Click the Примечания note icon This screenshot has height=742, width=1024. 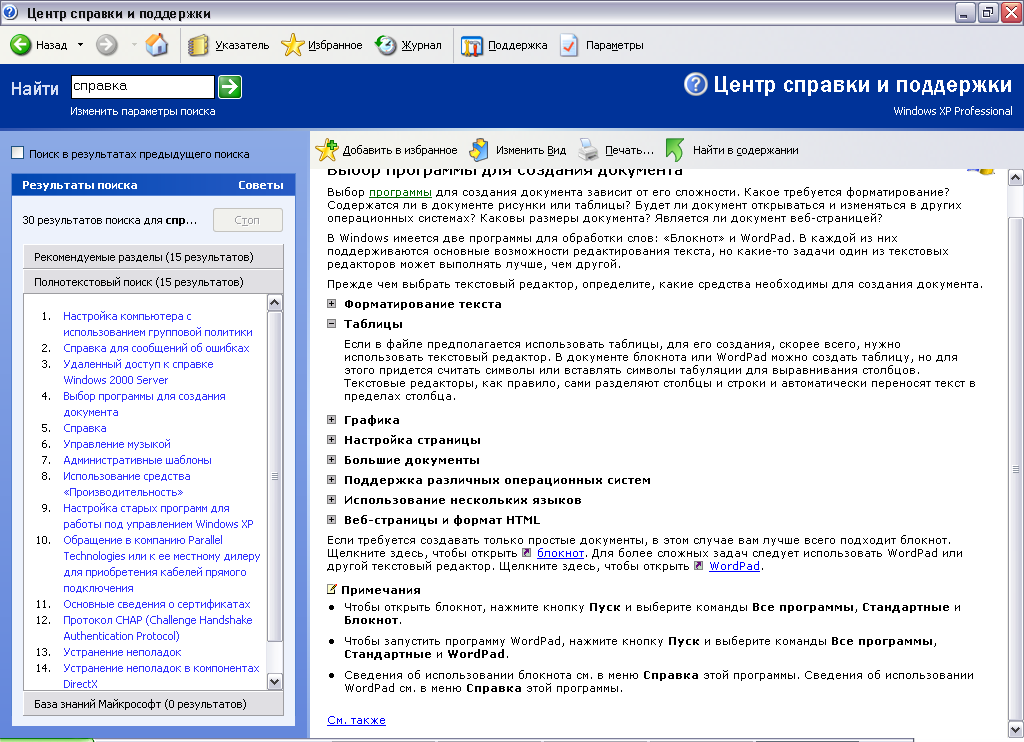click(332, 589)
